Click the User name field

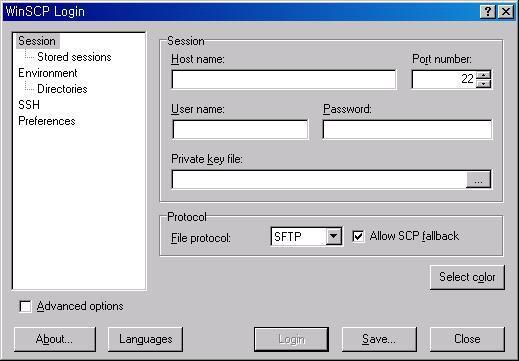click(x=240, y=129)
